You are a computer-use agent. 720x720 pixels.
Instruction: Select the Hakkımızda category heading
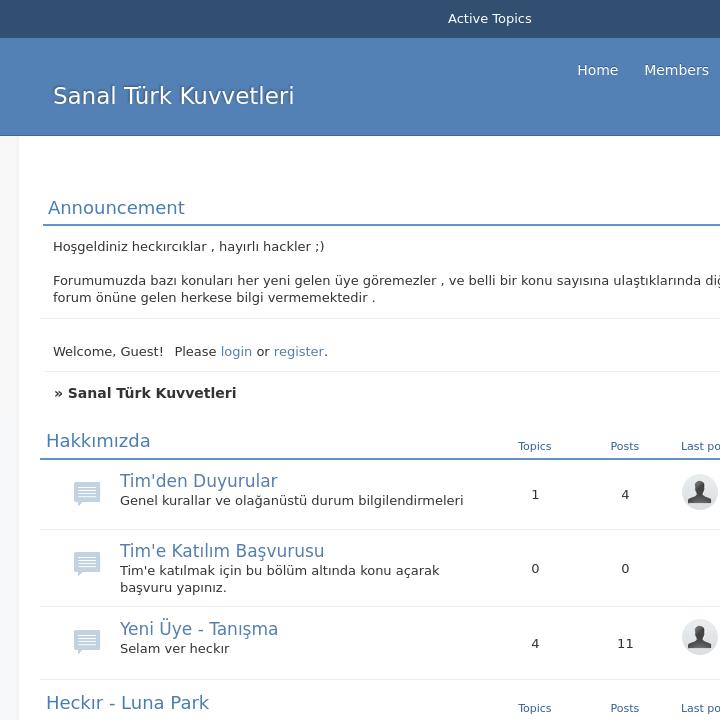(98, 441)
